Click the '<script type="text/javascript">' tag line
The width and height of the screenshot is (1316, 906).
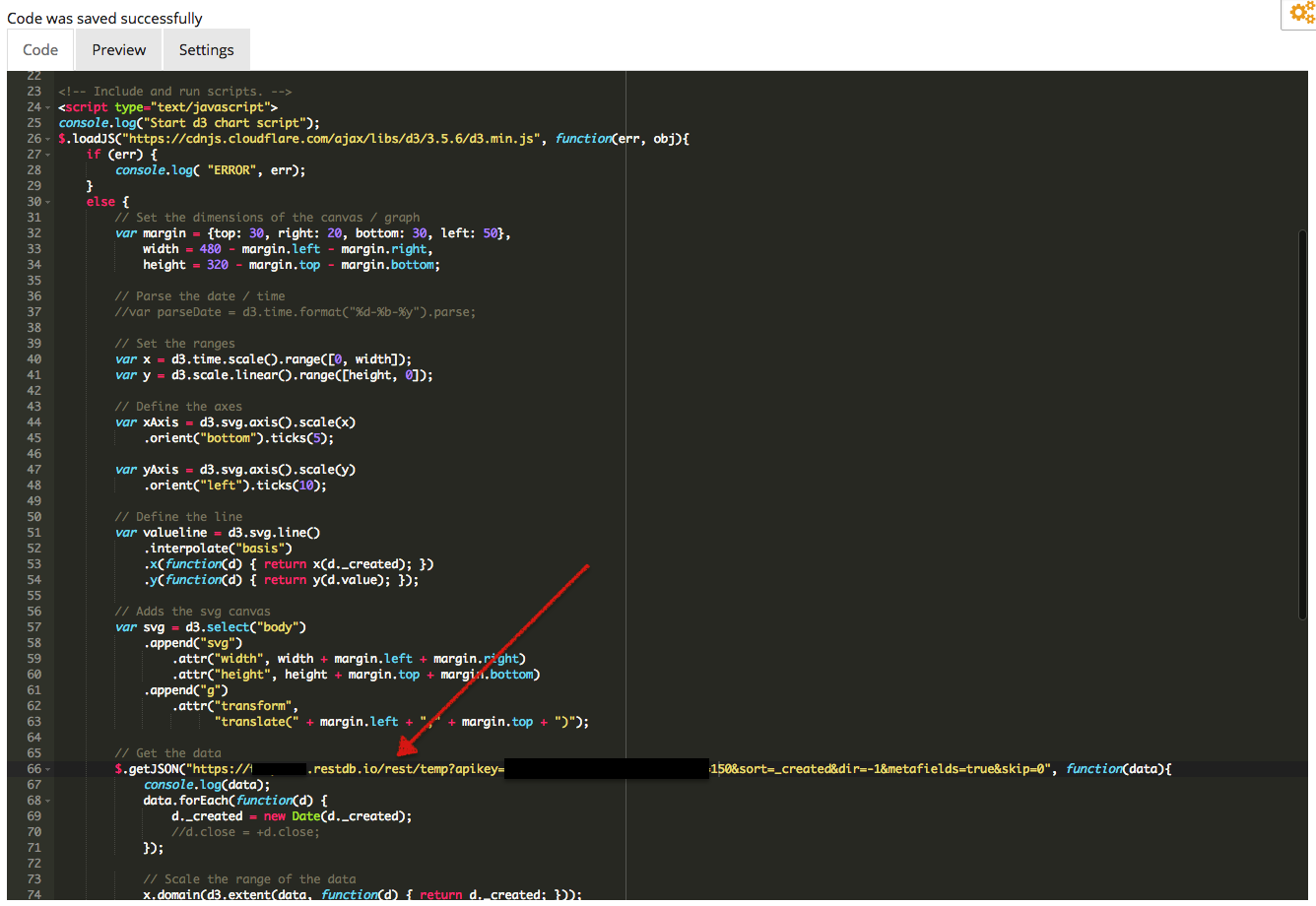click(167, 107)
